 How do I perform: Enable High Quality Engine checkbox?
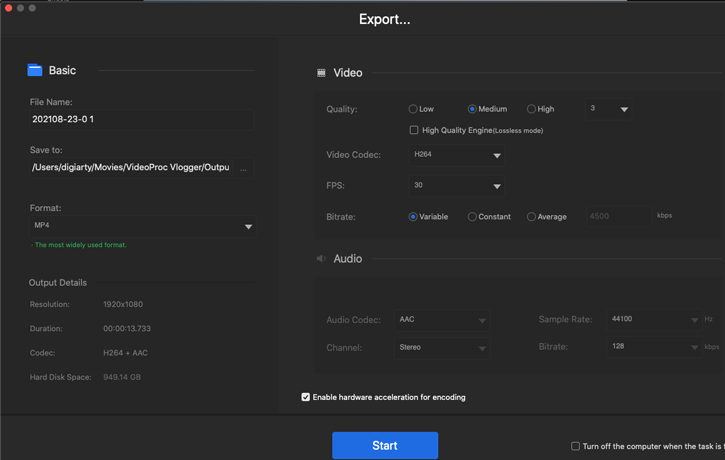[x=414, y=130]
